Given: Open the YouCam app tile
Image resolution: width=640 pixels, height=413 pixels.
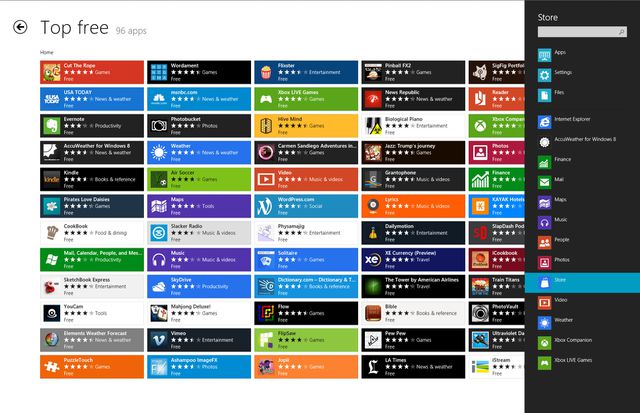Looking at the screenshot, I should pos(92,313).
